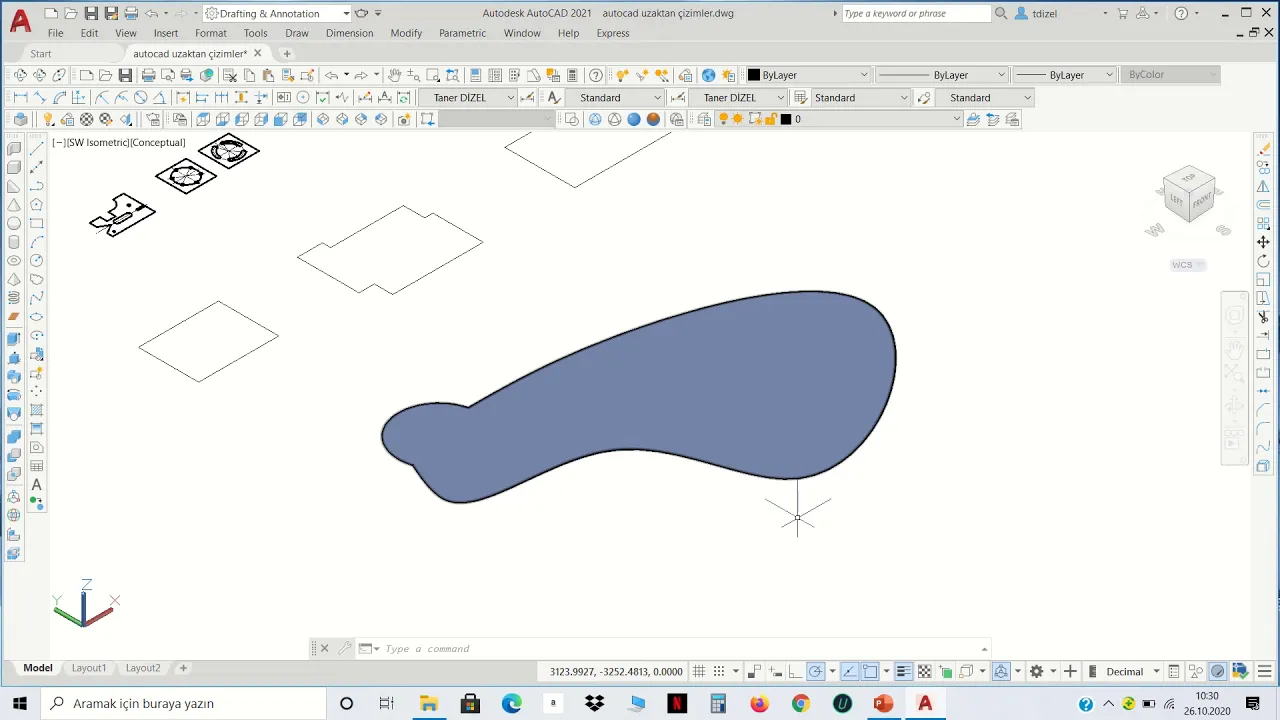1280x720 pixels.
Task: Choose the Cylinder solid modeling tool
Action: tap(14, 242)
